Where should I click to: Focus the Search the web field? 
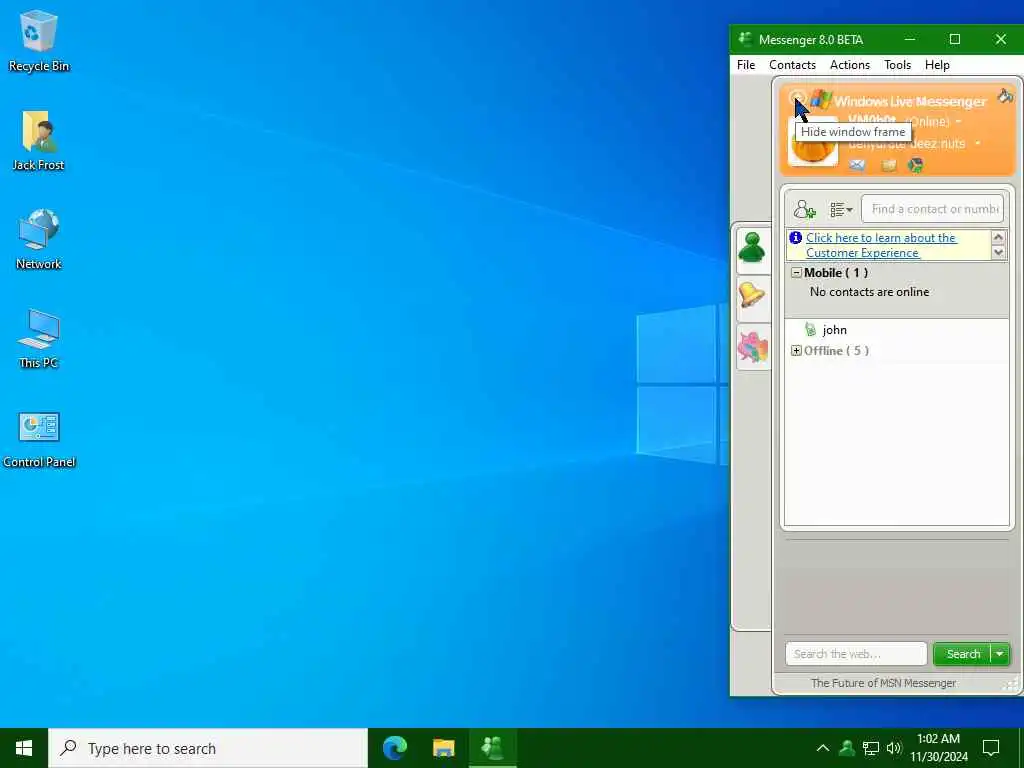(856, 654)
